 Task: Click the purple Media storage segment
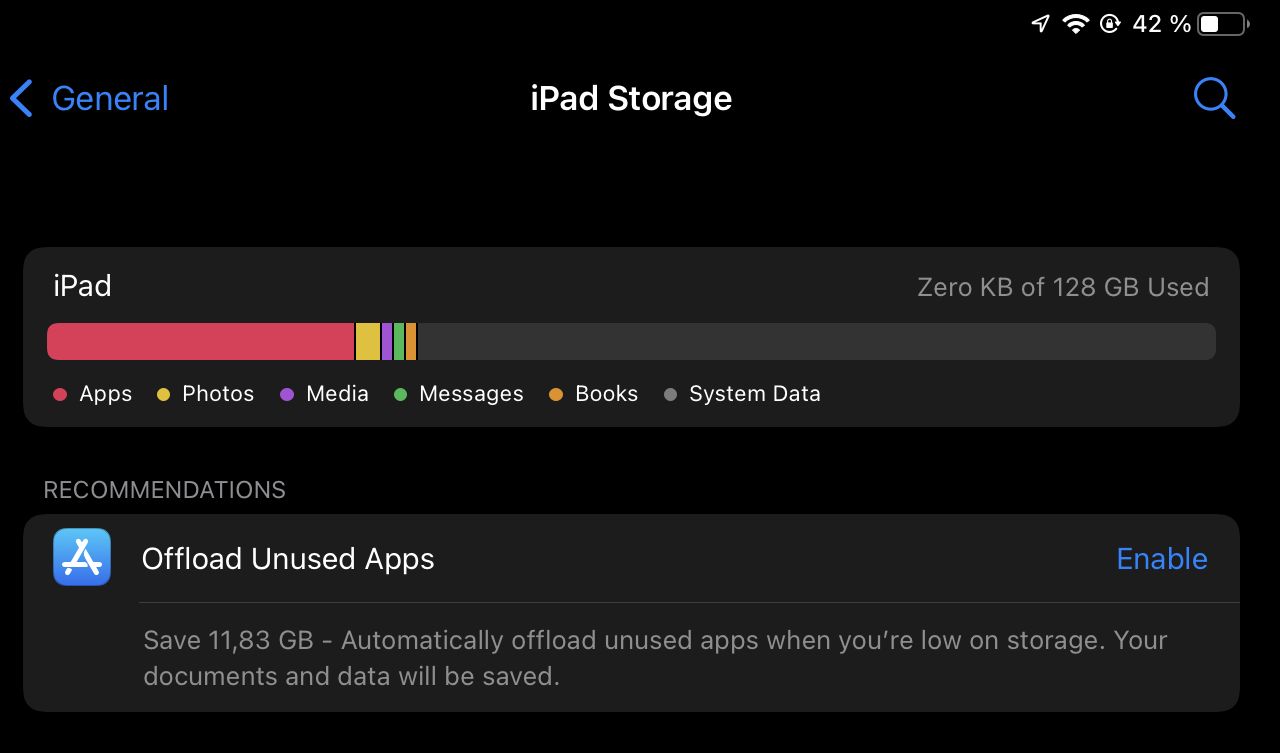(387, 341)
